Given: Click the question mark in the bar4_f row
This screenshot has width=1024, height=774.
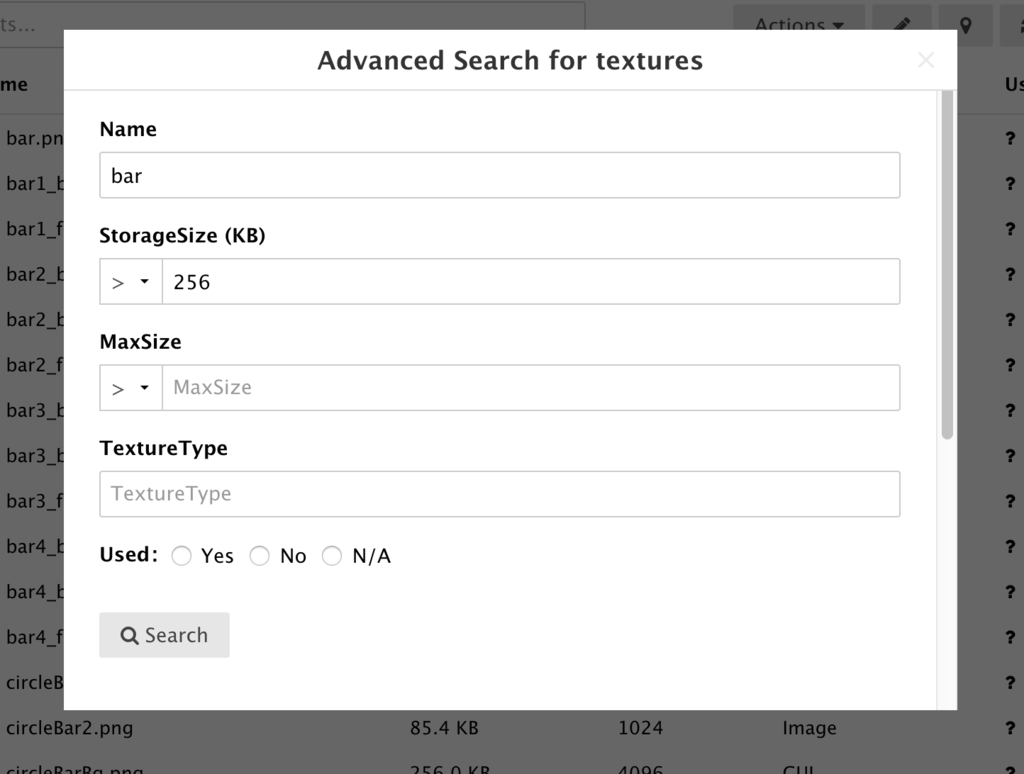Looking at the screenshot, I should click(1010, 637).
